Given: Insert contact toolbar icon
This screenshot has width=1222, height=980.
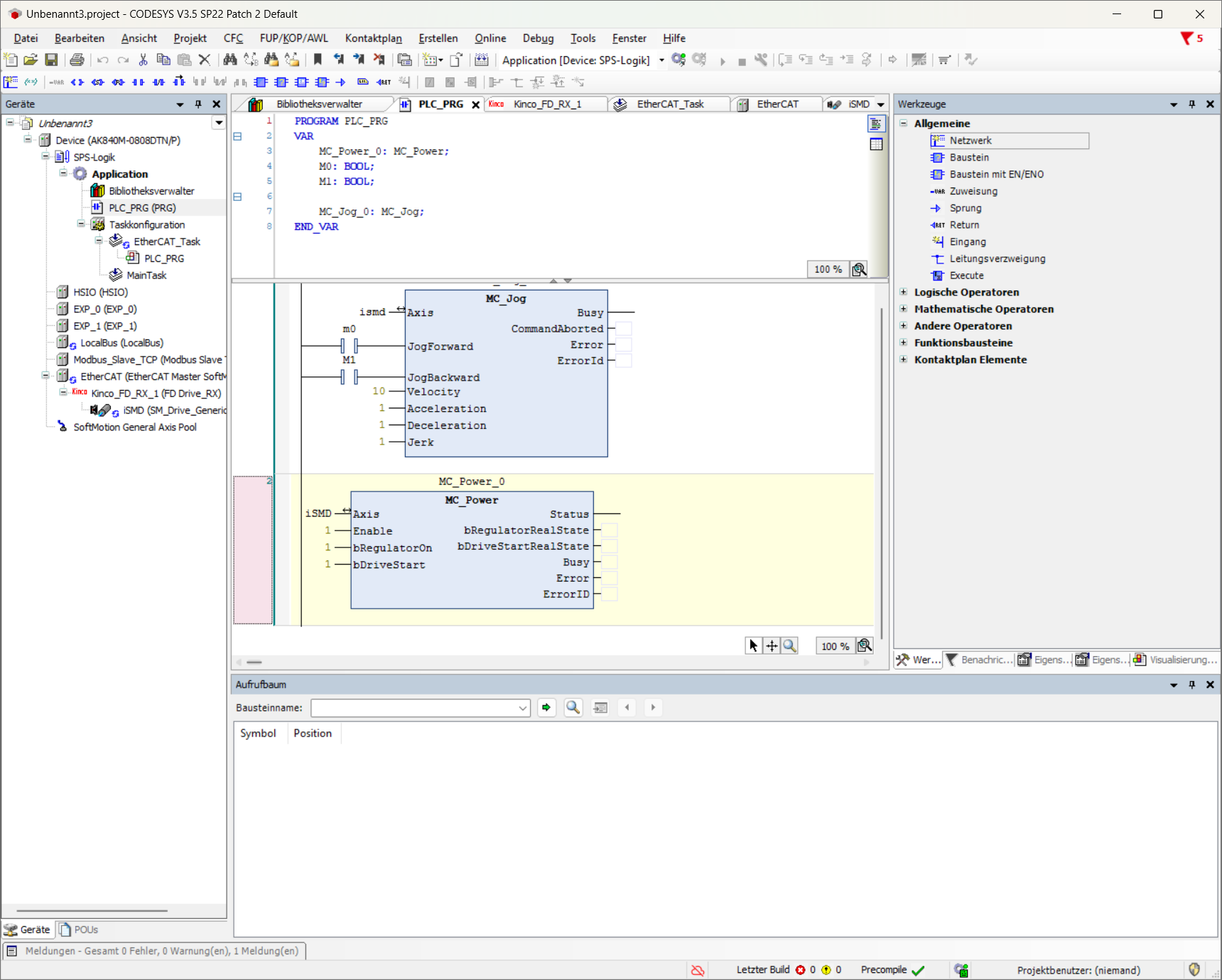Looking at the screenshot, I should tap(139, 82).
